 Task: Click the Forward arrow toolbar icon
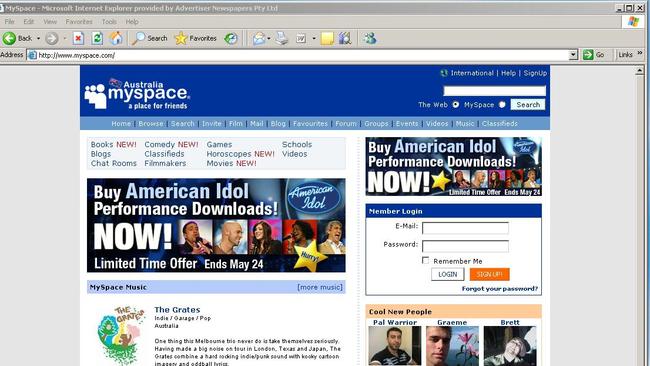52,39
